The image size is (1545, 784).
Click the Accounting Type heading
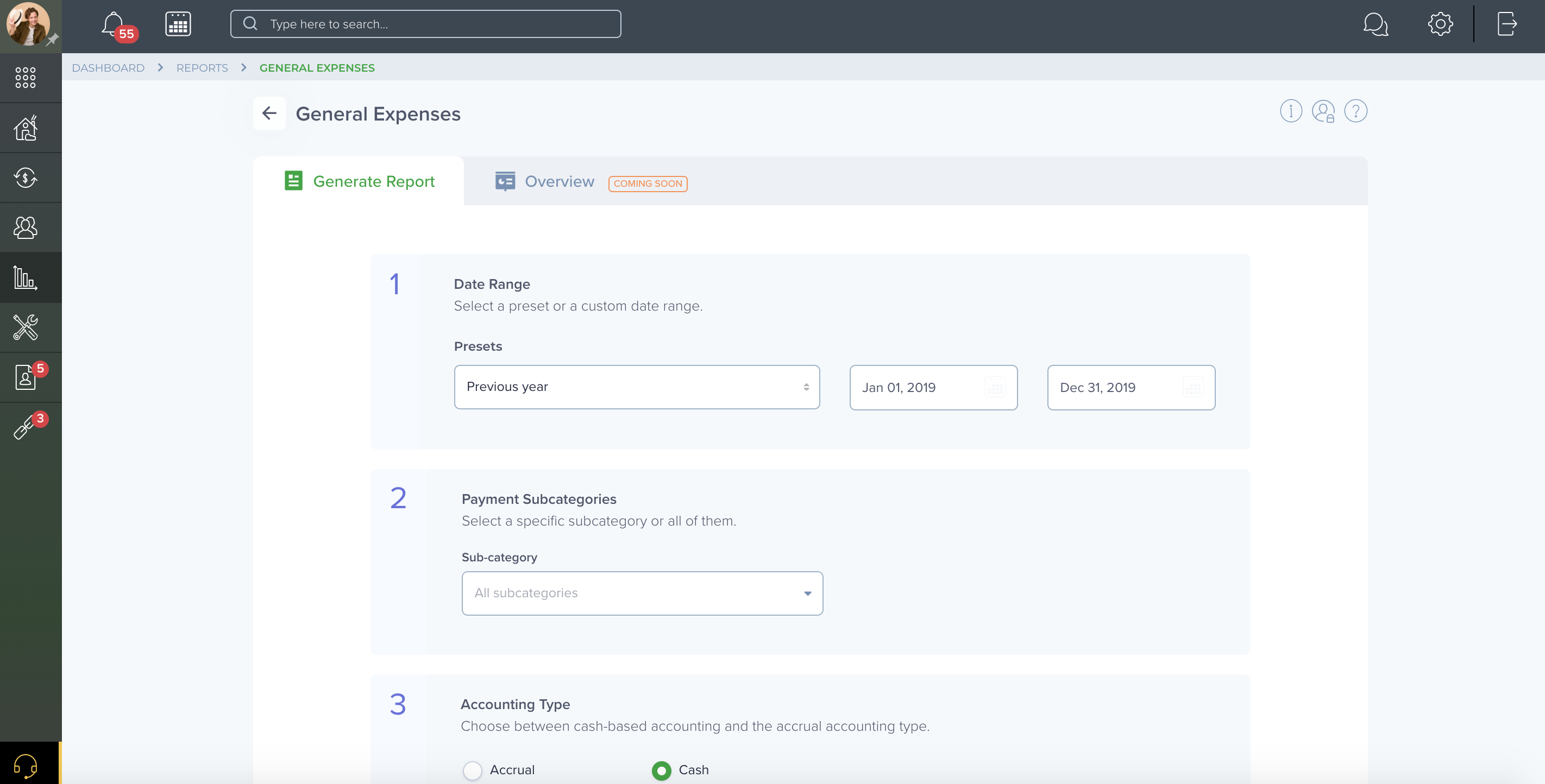click(x=515, y=704)
